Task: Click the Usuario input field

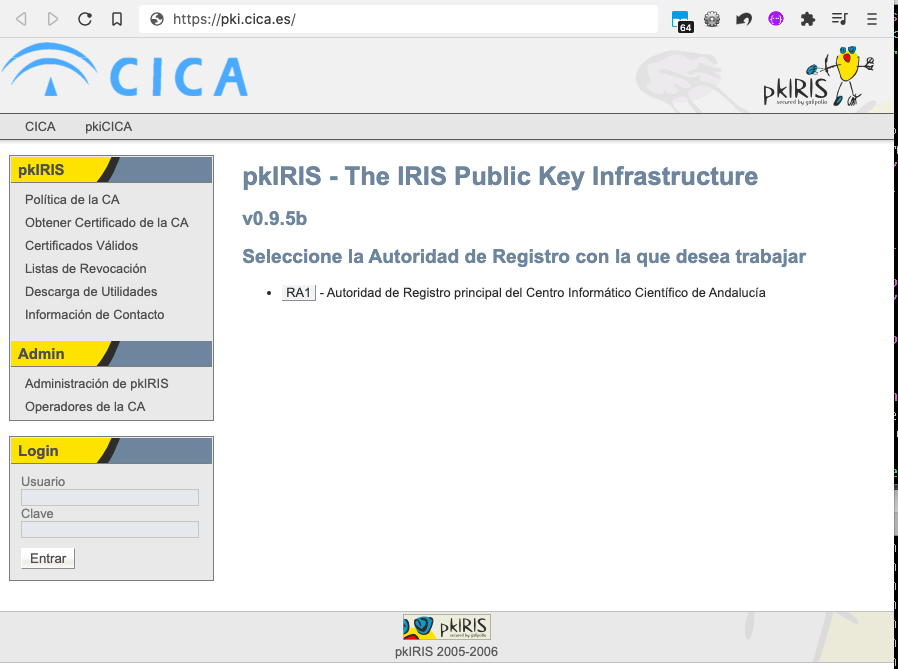Action: (110, 498)
